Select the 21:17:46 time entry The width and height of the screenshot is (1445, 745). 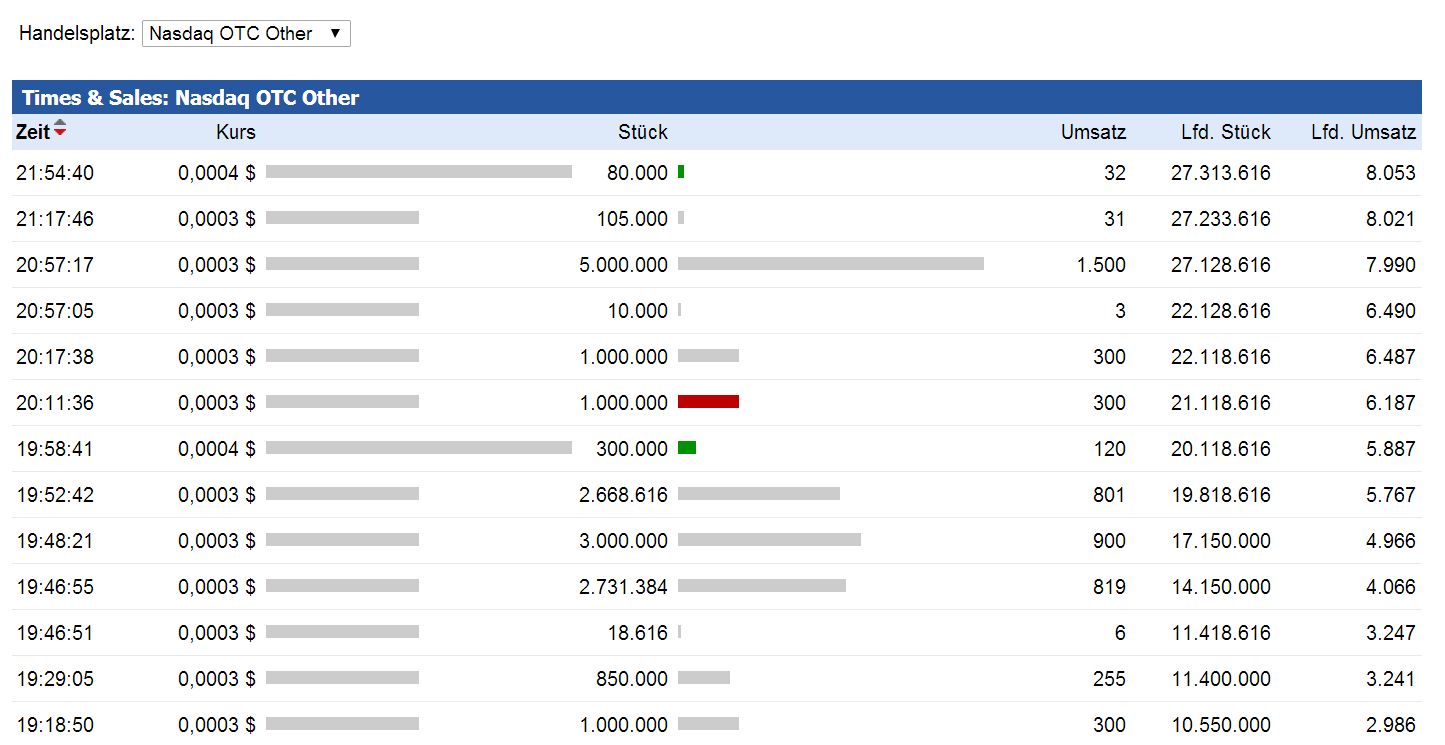[x=55, y=219]
